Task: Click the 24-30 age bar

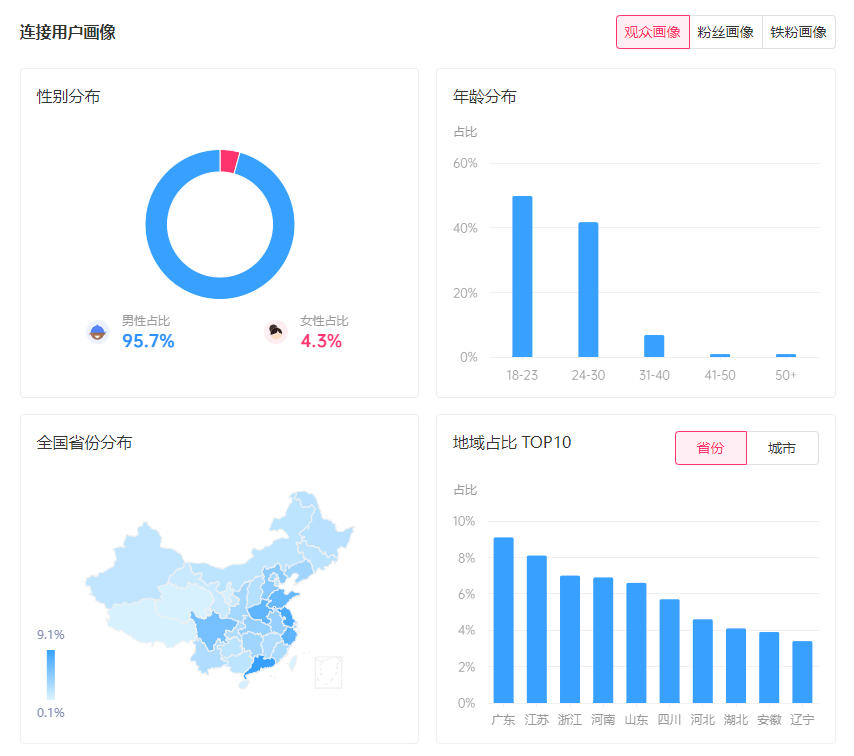Action: coord(588,290)
